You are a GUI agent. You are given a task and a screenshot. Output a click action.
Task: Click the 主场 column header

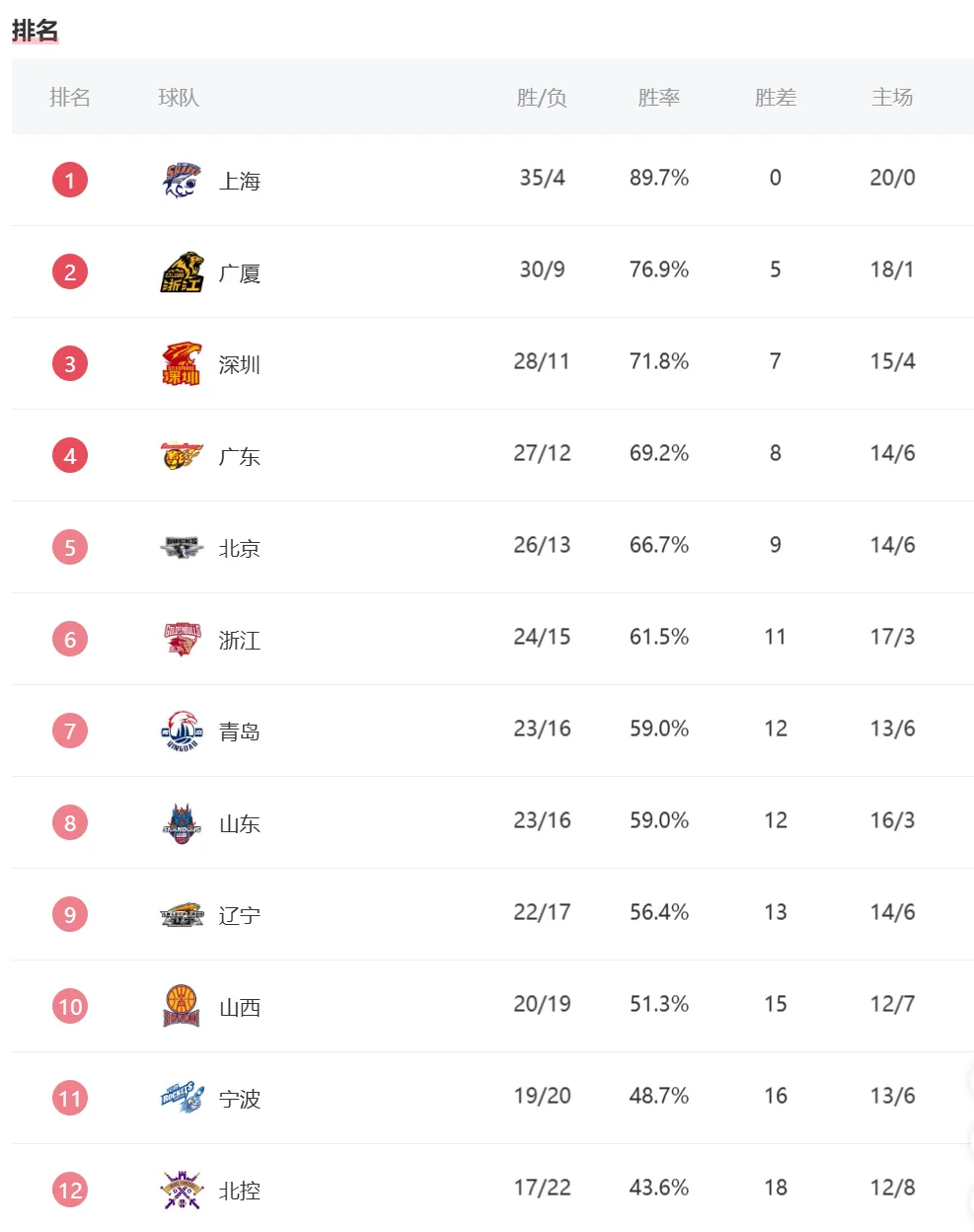tap(892, 97)
